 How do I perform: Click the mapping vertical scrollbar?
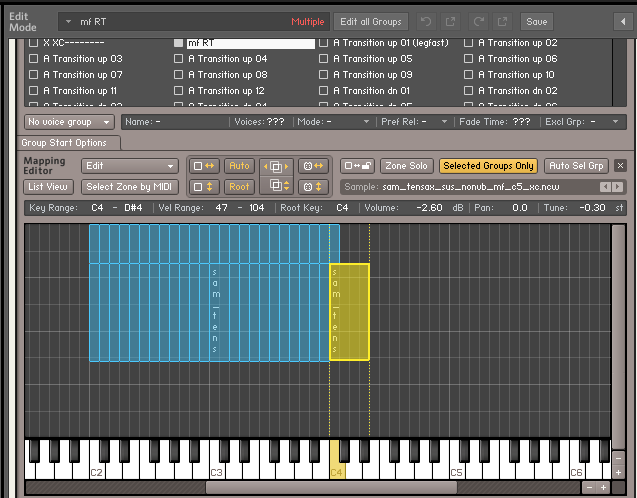pyautogui.click(x=618, y=337)
